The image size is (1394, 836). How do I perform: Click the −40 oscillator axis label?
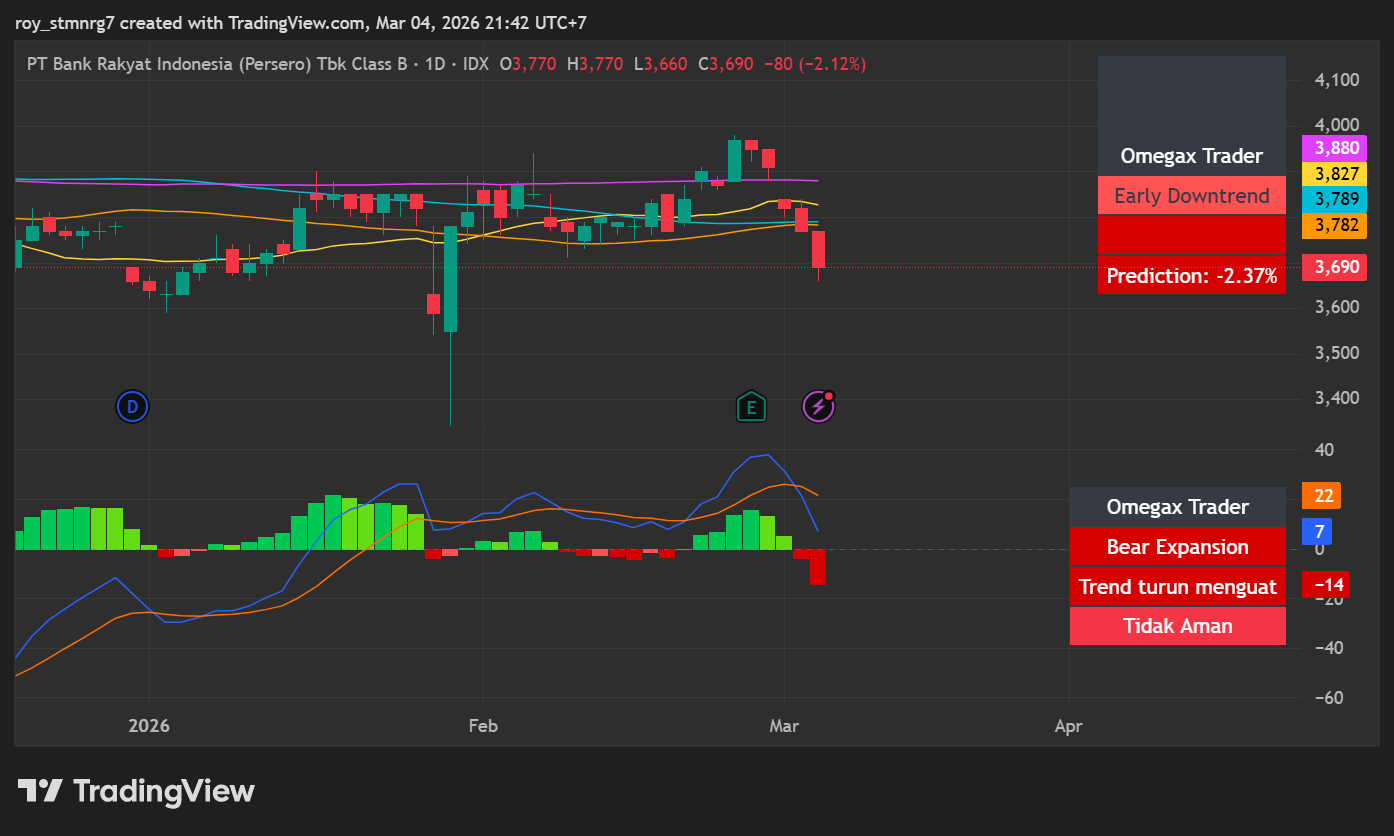1330,648
